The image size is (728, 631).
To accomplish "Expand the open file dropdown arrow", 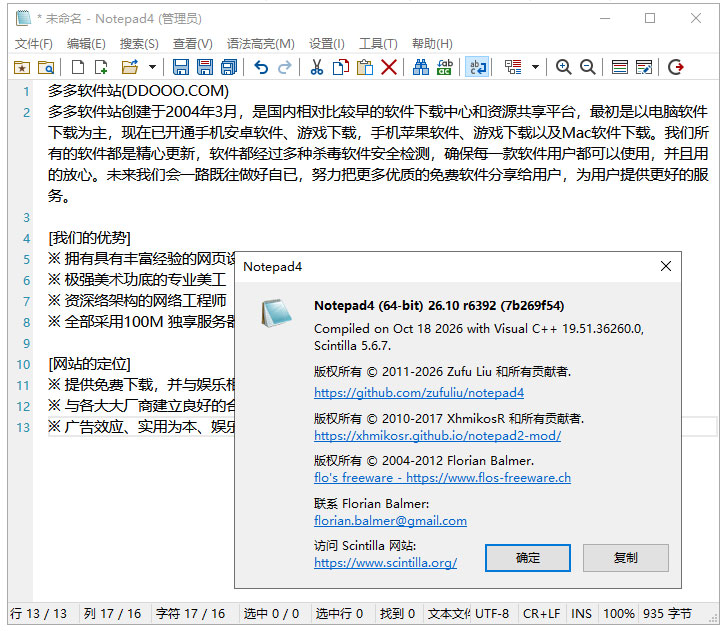I will 152,67.
